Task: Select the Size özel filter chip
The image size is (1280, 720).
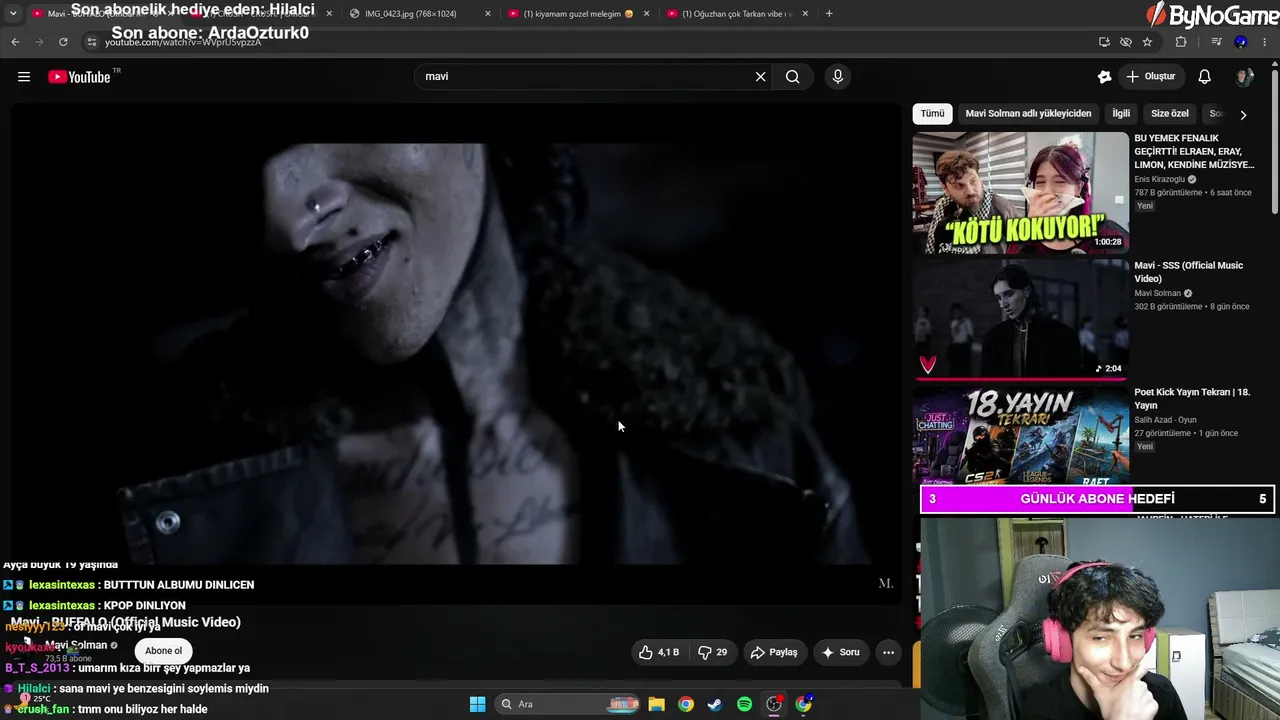Action: (x=1170, y=114)
